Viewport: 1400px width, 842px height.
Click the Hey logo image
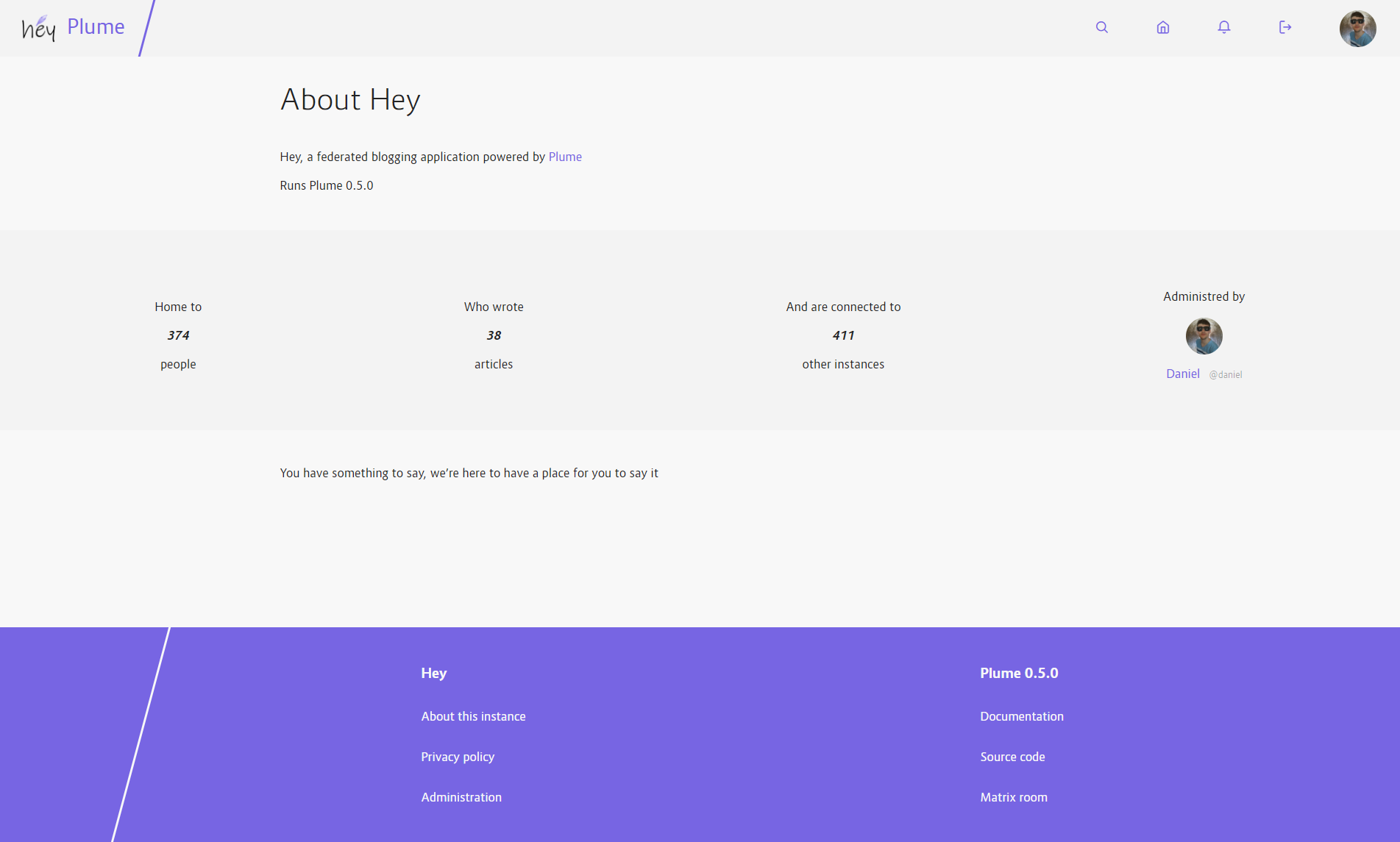[x=39, y=28]
